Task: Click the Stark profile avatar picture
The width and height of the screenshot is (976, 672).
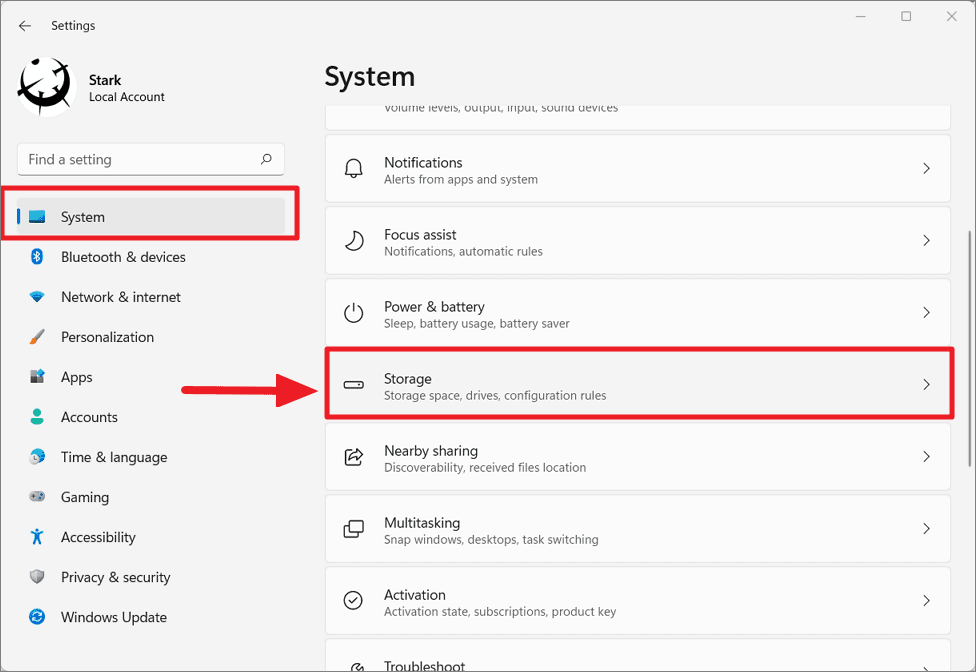Action: [45, 87]
